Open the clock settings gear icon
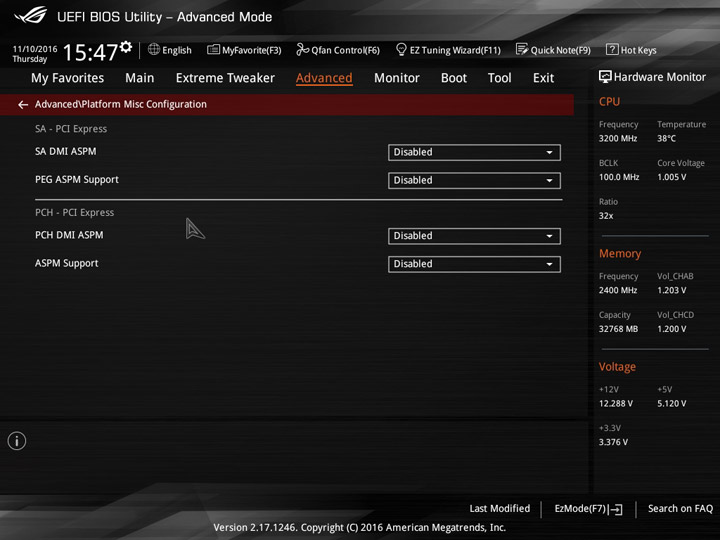The height and width of the screenshot is (540, 720). tap(126, 47)
